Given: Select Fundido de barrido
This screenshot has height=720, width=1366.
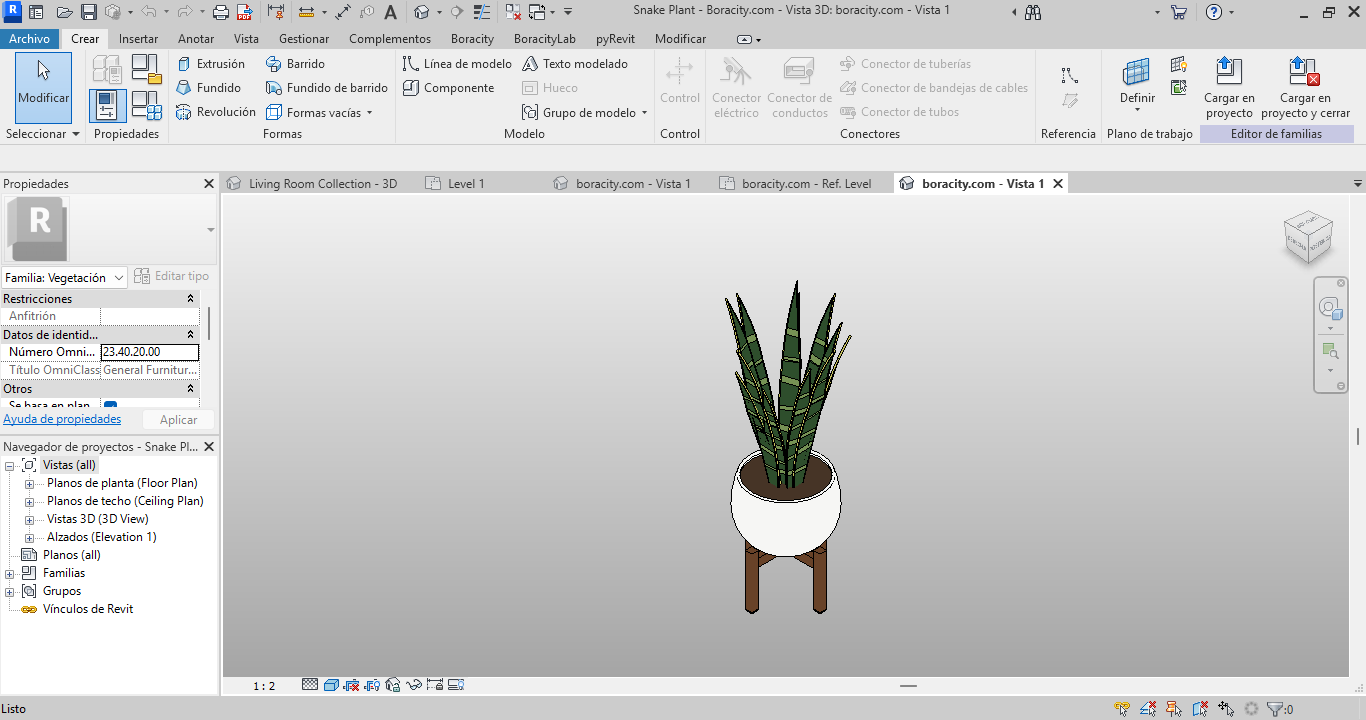Looking at the screenshot, I should point(327,88).
